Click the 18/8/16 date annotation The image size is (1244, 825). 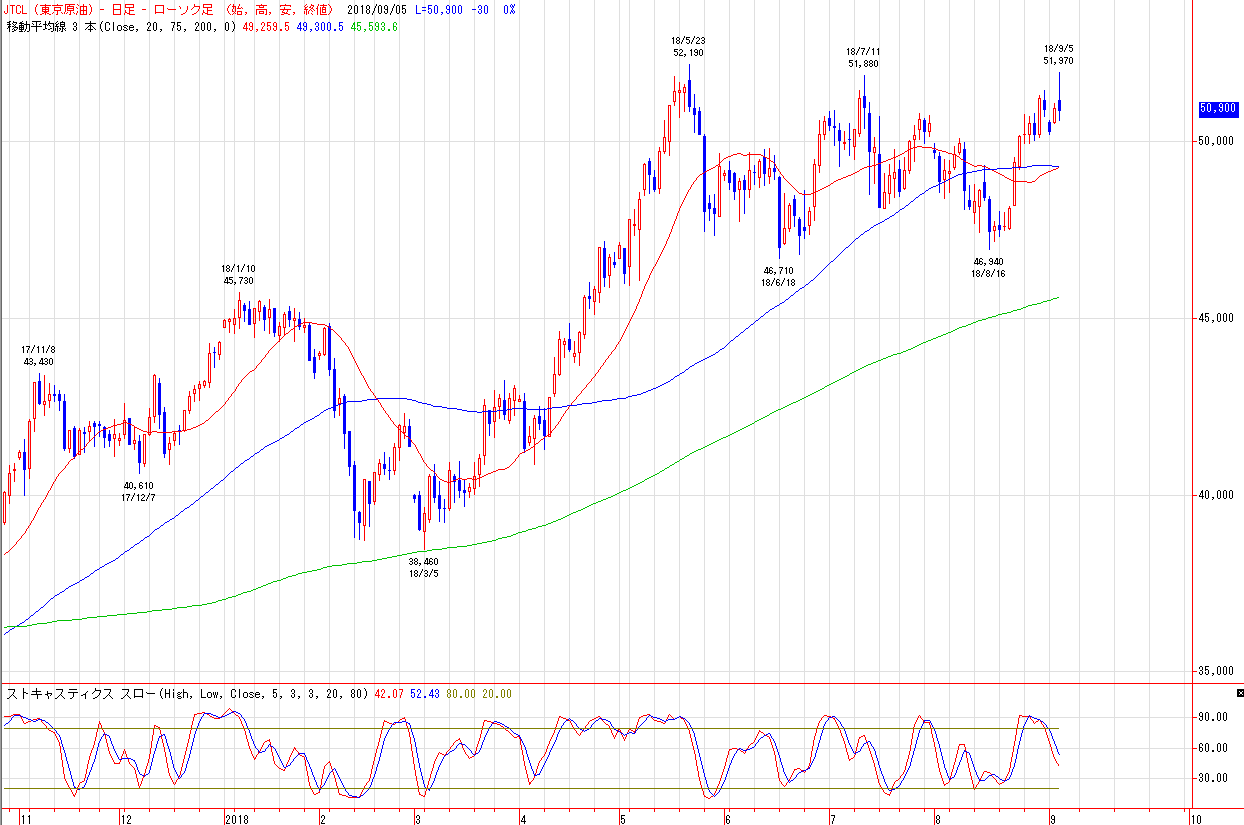[x=988, y=274]
